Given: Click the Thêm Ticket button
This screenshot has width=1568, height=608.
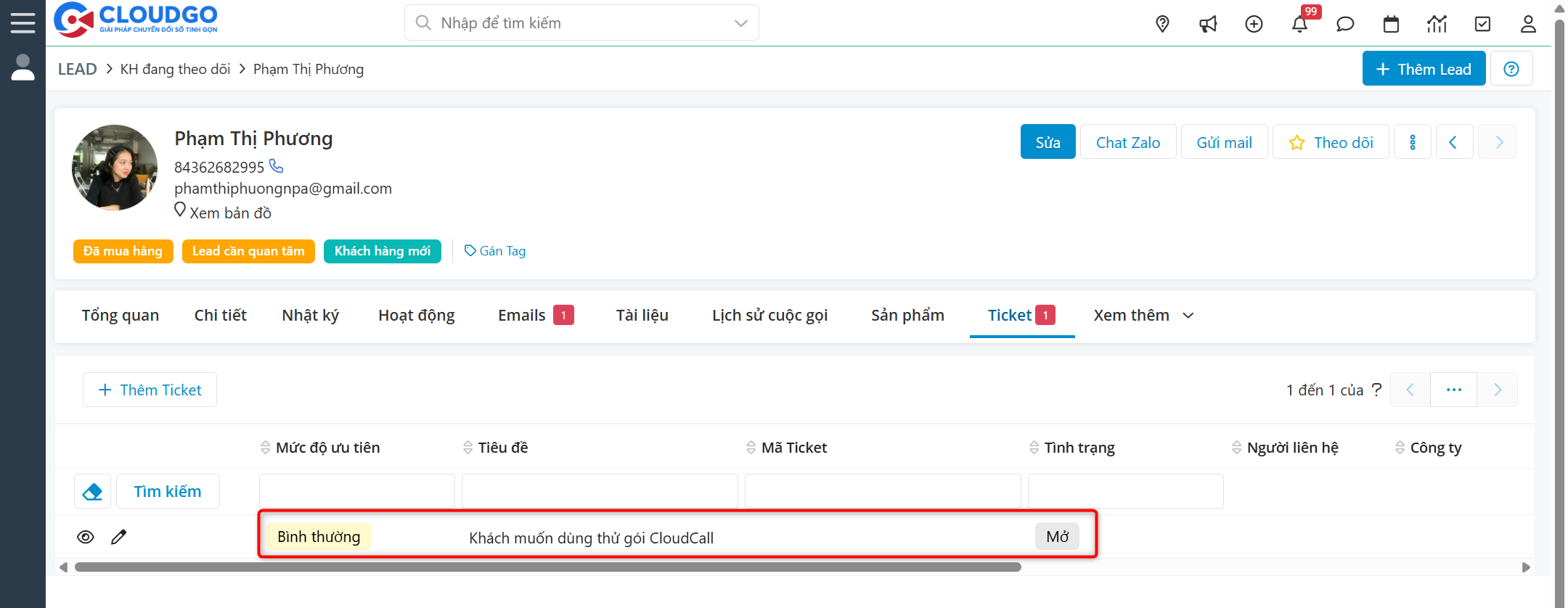Looking at the screenshot, I should [x=150, y=390].
